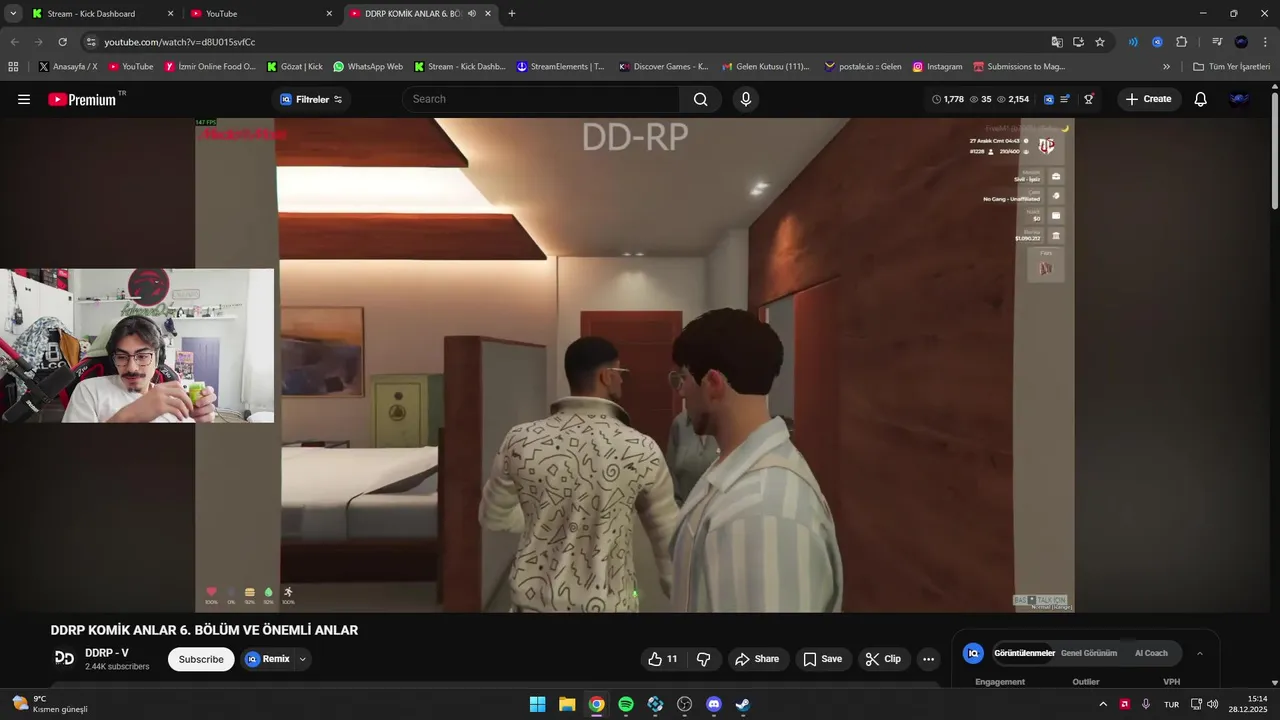
Task: Open more actions three-dot menu
Action: point(928,659)
